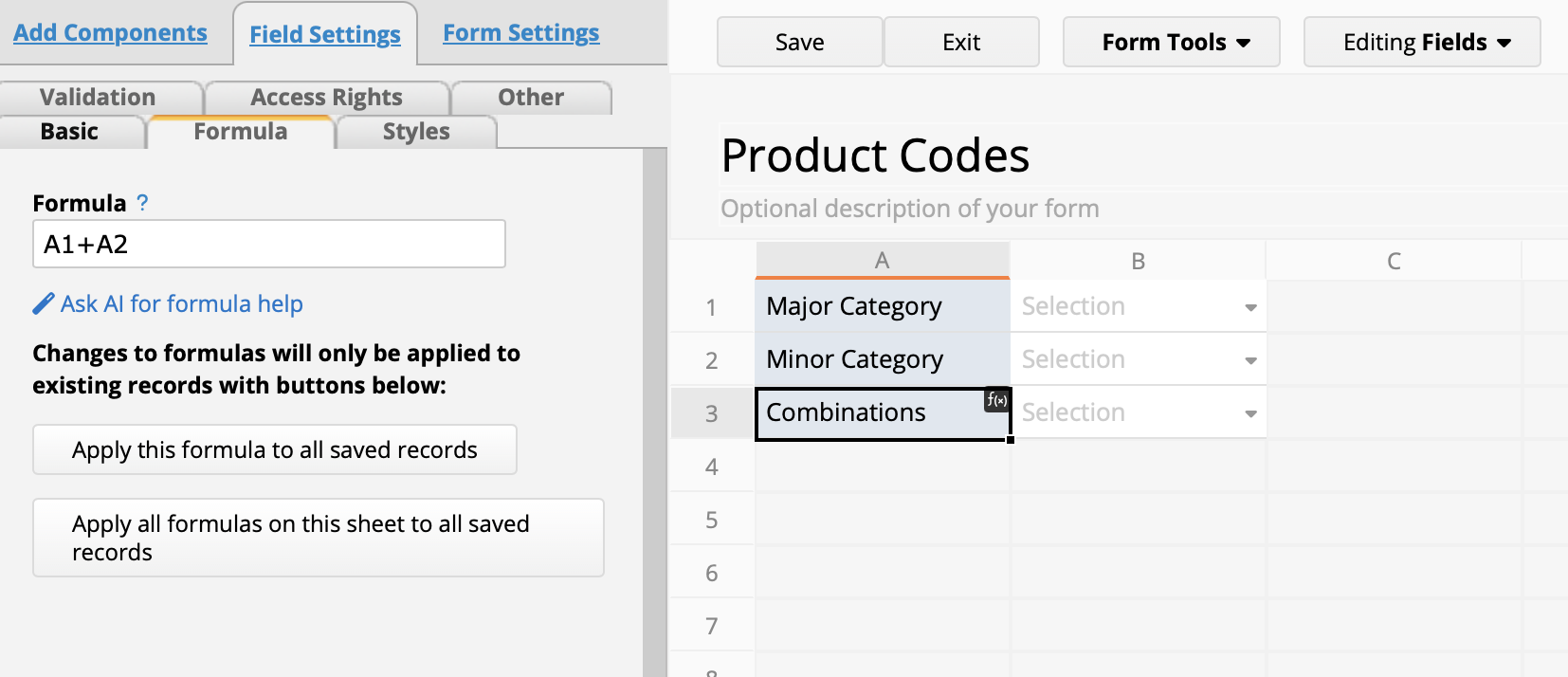
Task: Switch to the Validation tab
Action: coord(99,98)
